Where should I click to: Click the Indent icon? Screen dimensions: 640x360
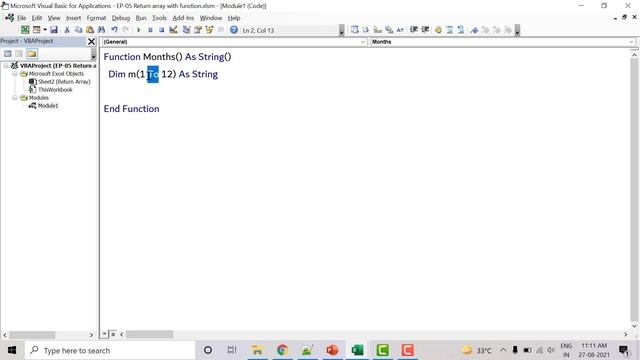414,30
